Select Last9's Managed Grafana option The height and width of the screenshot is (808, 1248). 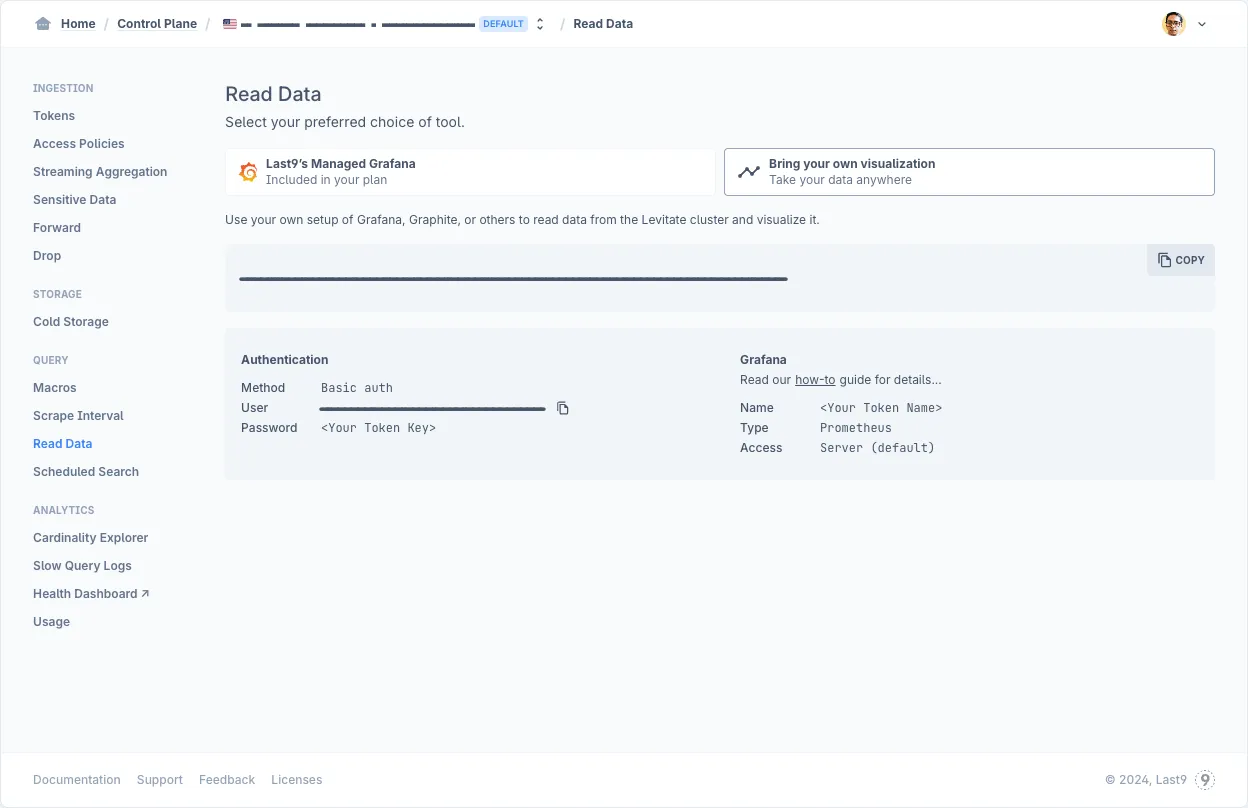(469, 172)
